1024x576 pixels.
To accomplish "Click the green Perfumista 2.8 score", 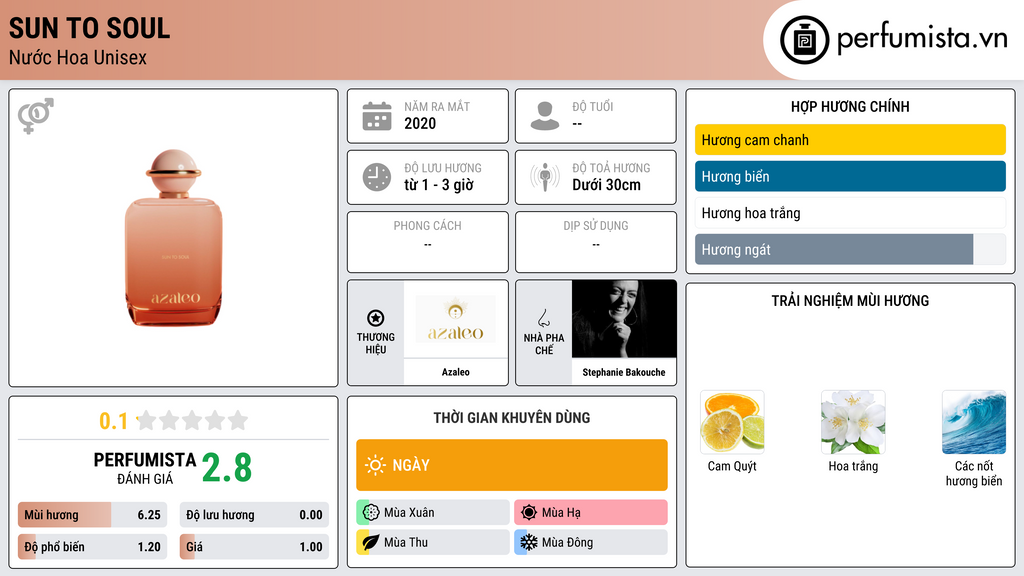I will [x=227, y=468].
